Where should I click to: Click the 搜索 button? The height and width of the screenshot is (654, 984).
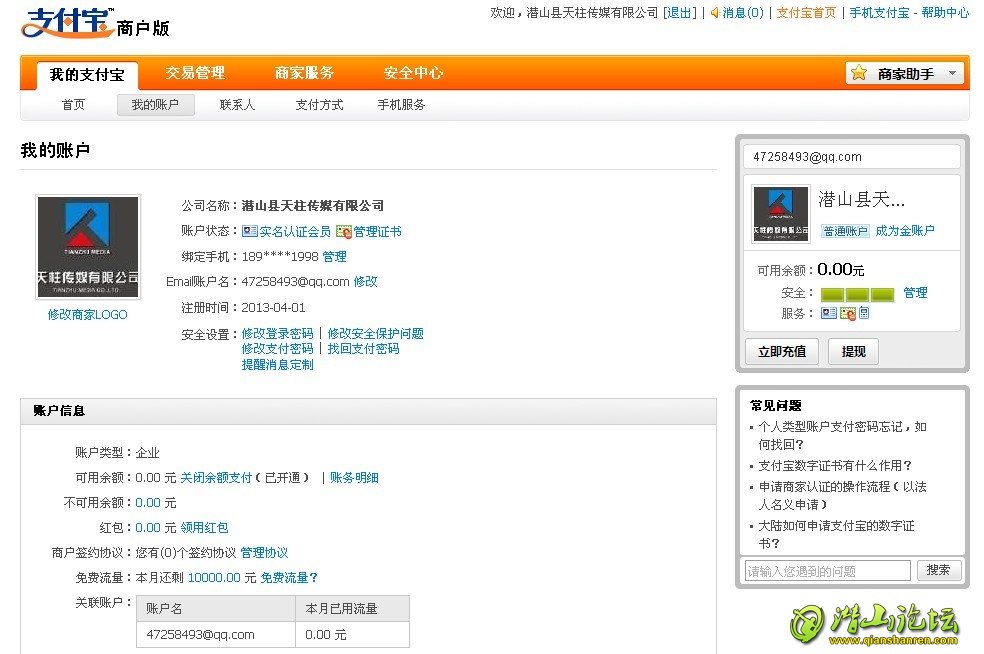939,570
